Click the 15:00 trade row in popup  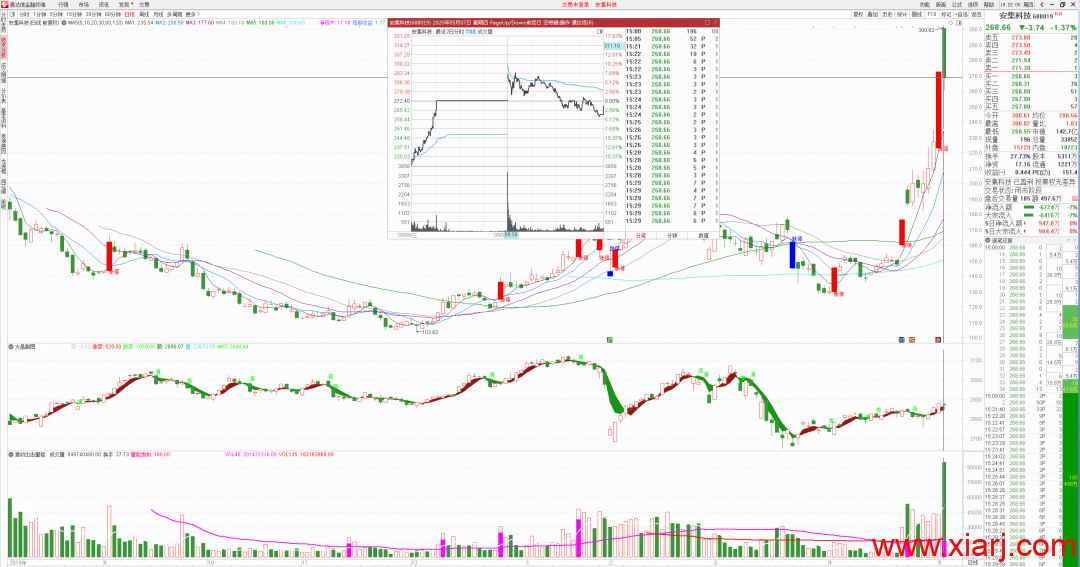[x=672, y=32]
